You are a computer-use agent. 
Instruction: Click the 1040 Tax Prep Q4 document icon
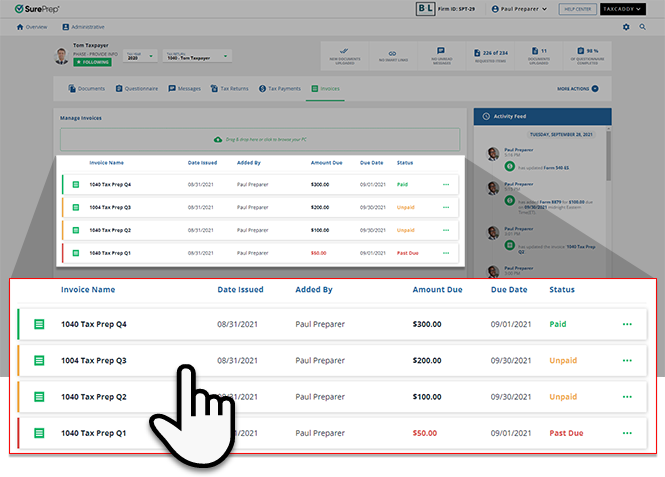[39, 324]
